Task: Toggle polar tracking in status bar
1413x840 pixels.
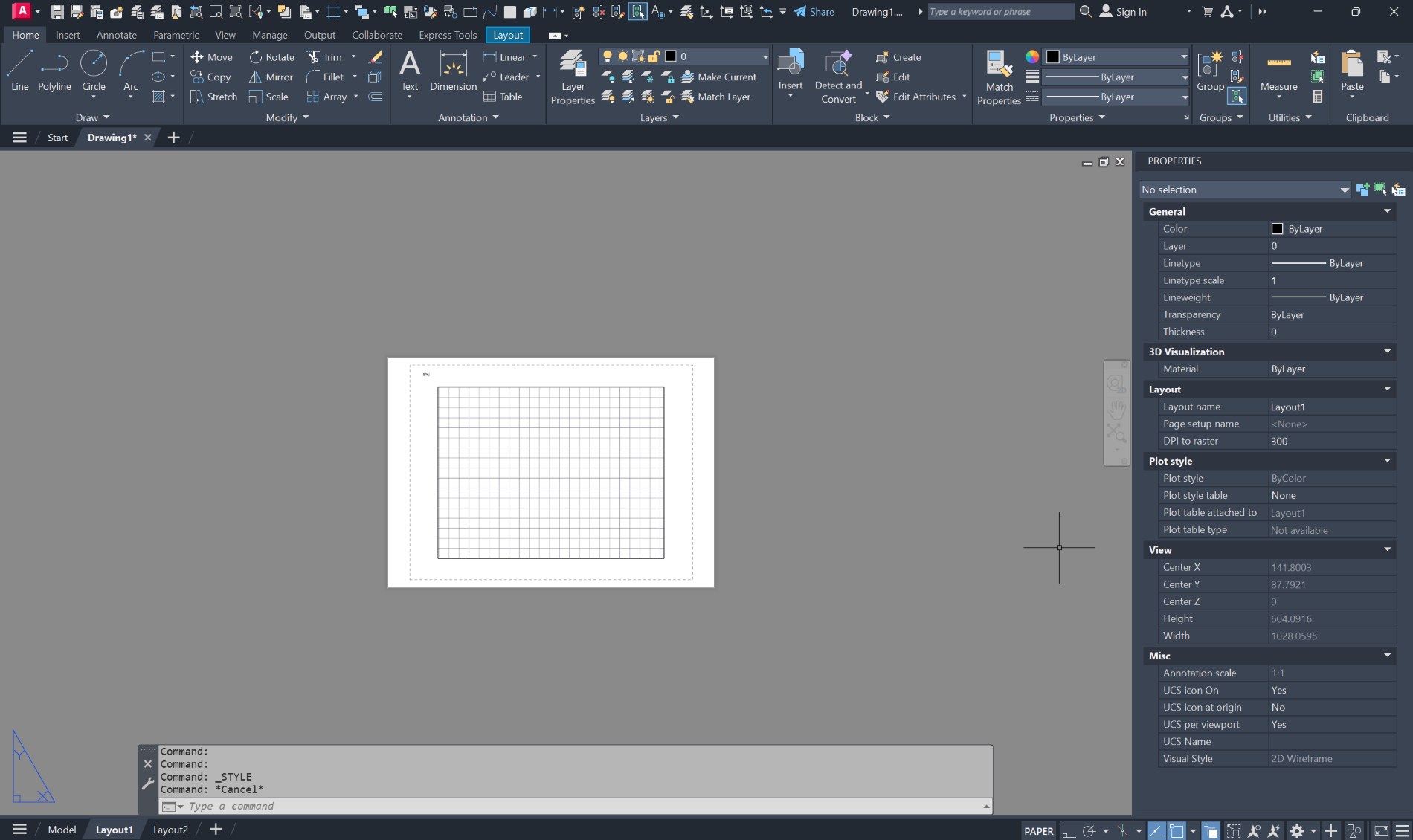Action: point(1089,830)
